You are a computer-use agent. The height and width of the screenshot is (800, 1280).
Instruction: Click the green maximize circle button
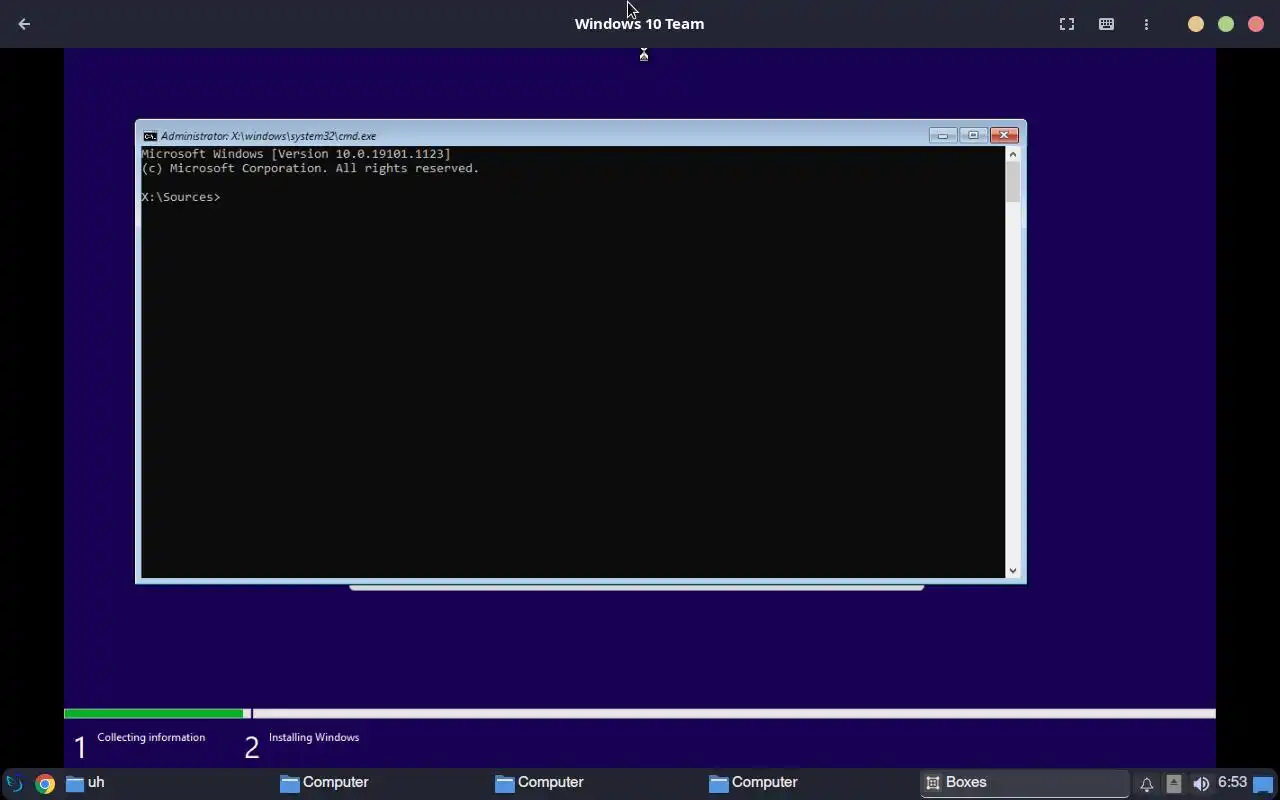1226,24
